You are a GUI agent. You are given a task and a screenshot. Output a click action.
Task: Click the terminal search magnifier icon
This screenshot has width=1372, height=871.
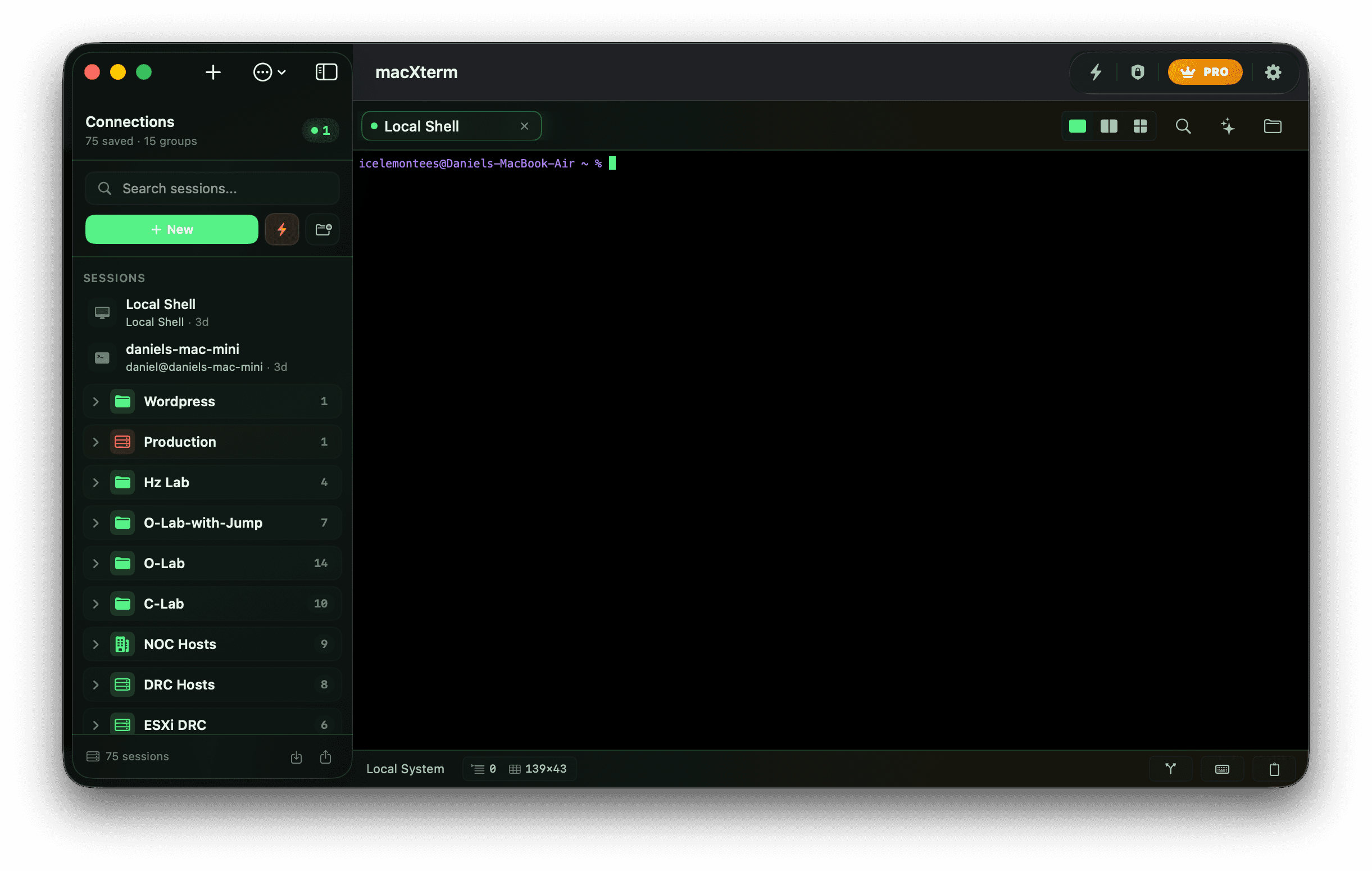click(x=1183, y=126)
